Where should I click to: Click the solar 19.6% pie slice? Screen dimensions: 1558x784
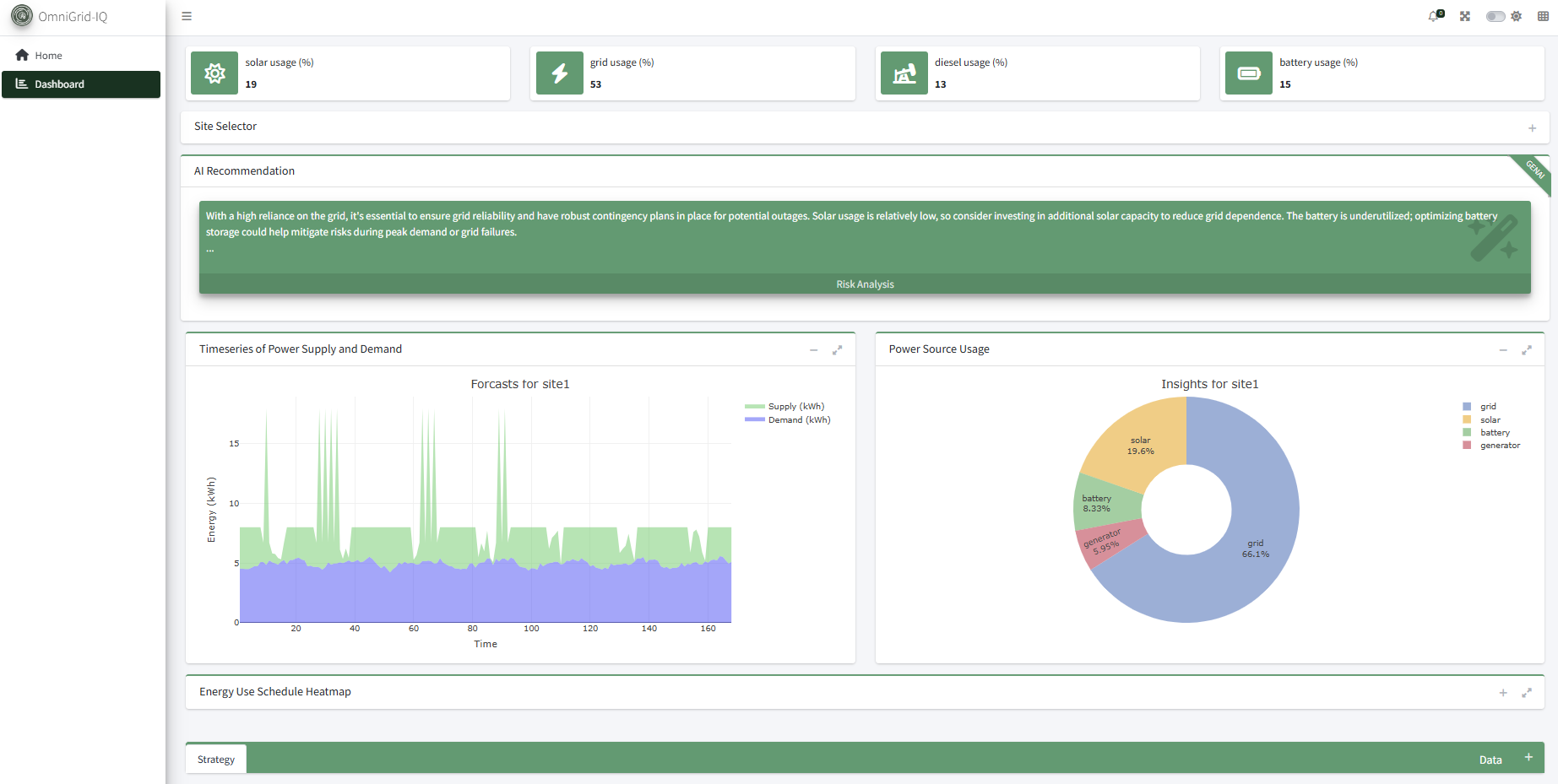click(1141, 446)
